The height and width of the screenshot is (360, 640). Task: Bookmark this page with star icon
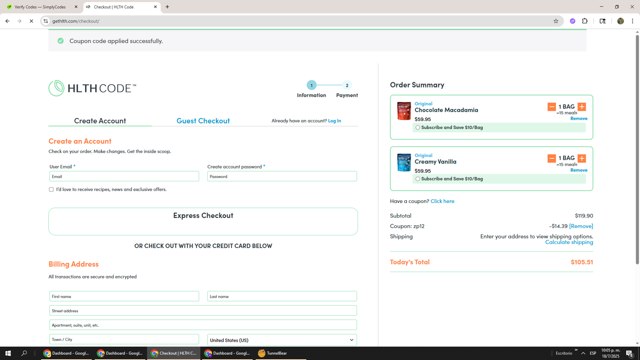pos(556,21)
